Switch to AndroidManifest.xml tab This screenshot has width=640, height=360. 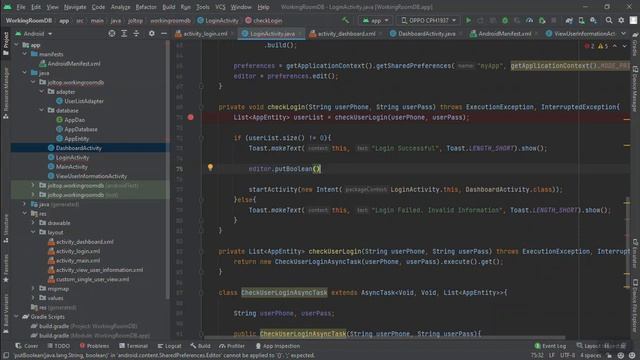point(504,34)
